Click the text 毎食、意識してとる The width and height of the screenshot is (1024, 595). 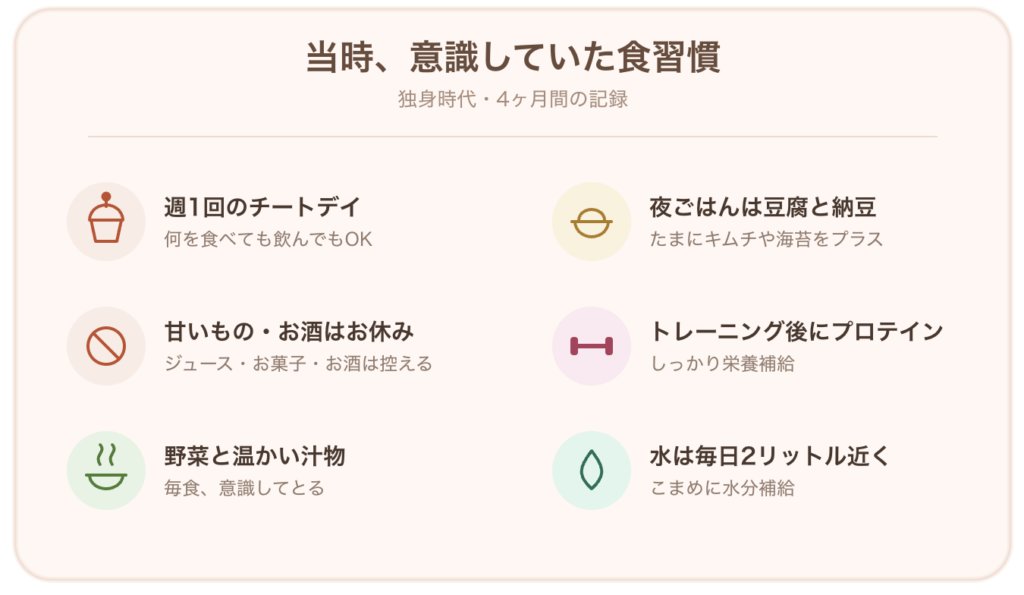click(244, 489)
